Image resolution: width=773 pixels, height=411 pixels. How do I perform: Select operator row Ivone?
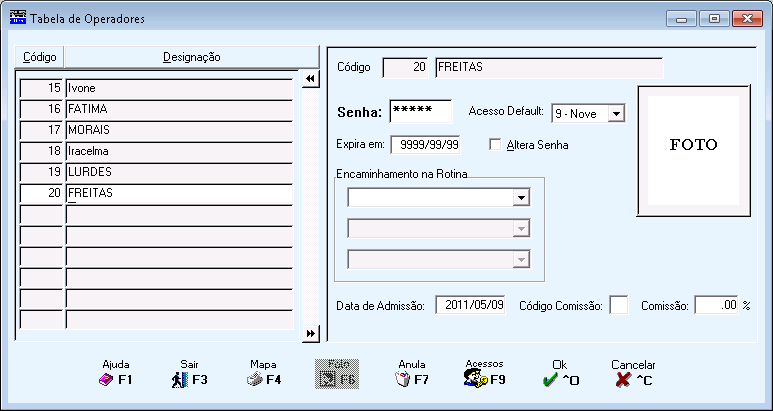pos(179,89)
